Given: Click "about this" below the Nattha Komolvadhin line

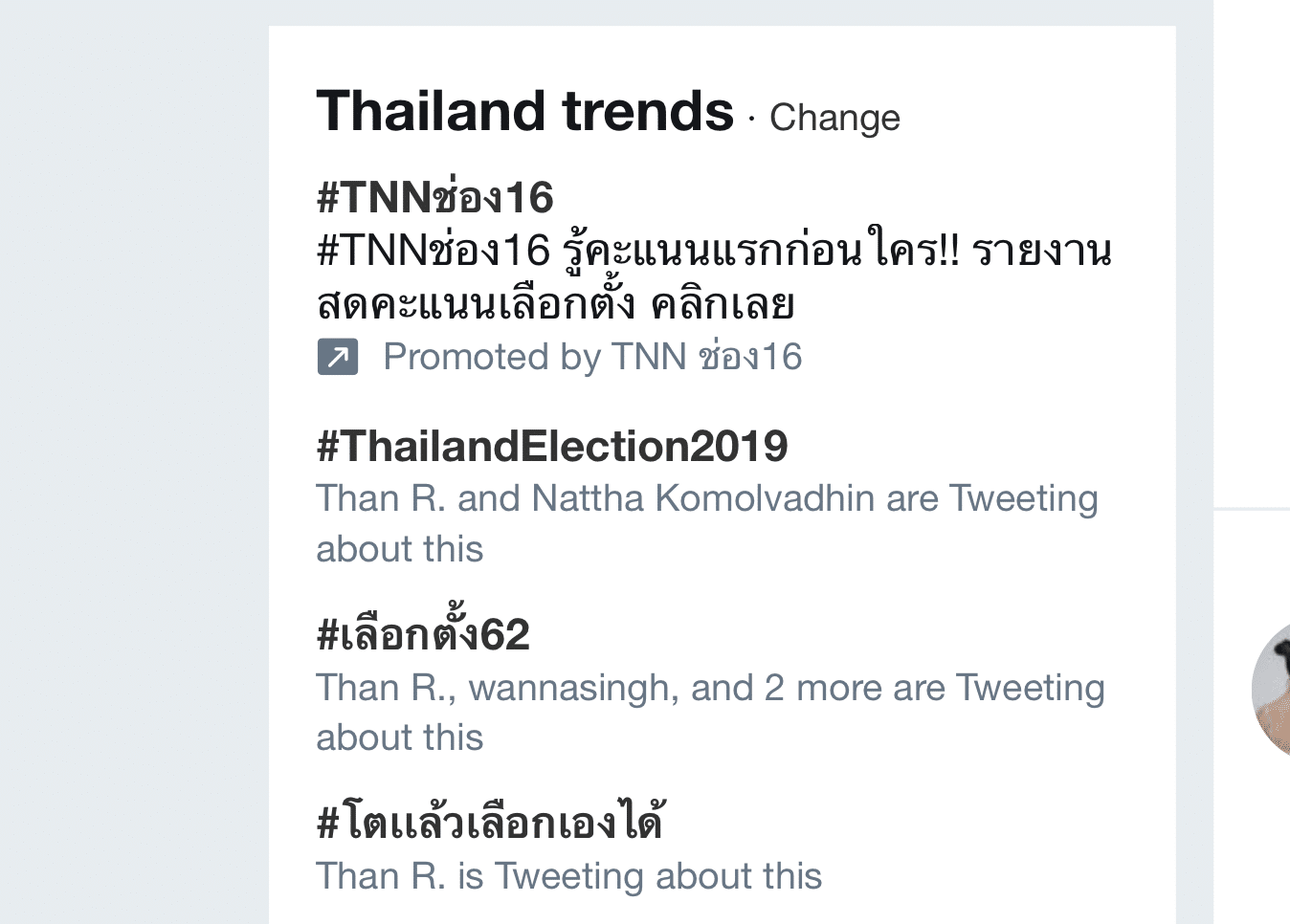Looking at the screenshot, I should (400, 549).
